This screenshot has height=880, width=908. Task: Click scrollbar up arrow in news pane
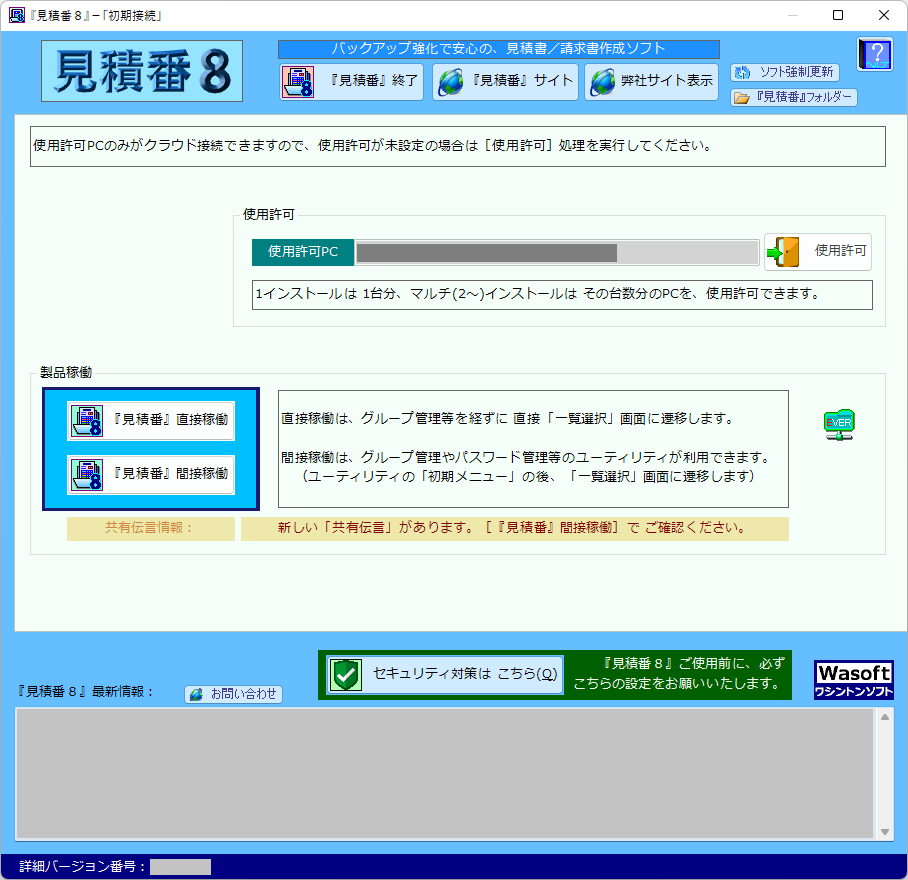885,717
